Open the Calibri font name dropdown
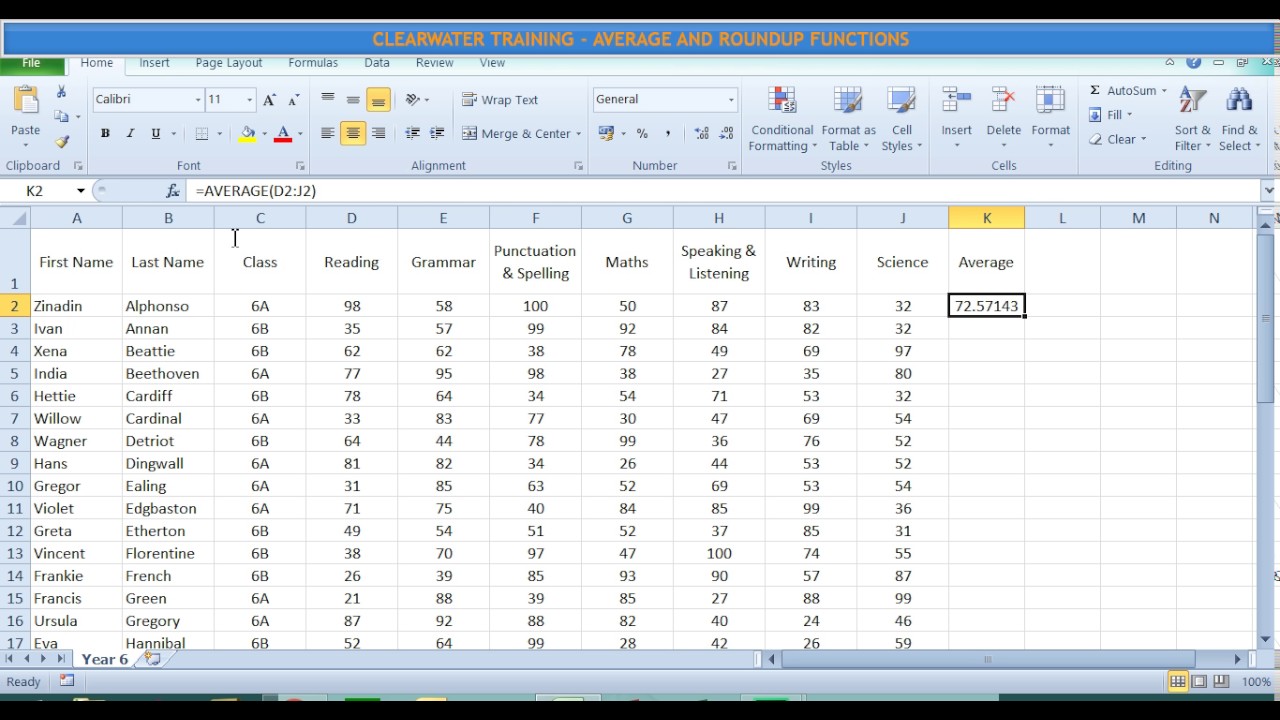Viewport: 1280px width, 720px height. click(x=198, y=100)
